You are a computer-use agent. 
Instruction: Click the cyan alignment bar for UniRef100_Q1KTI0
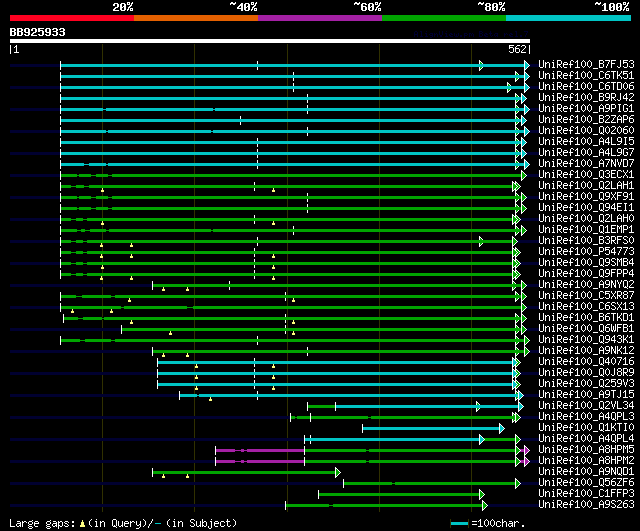[x=431, y=429]
